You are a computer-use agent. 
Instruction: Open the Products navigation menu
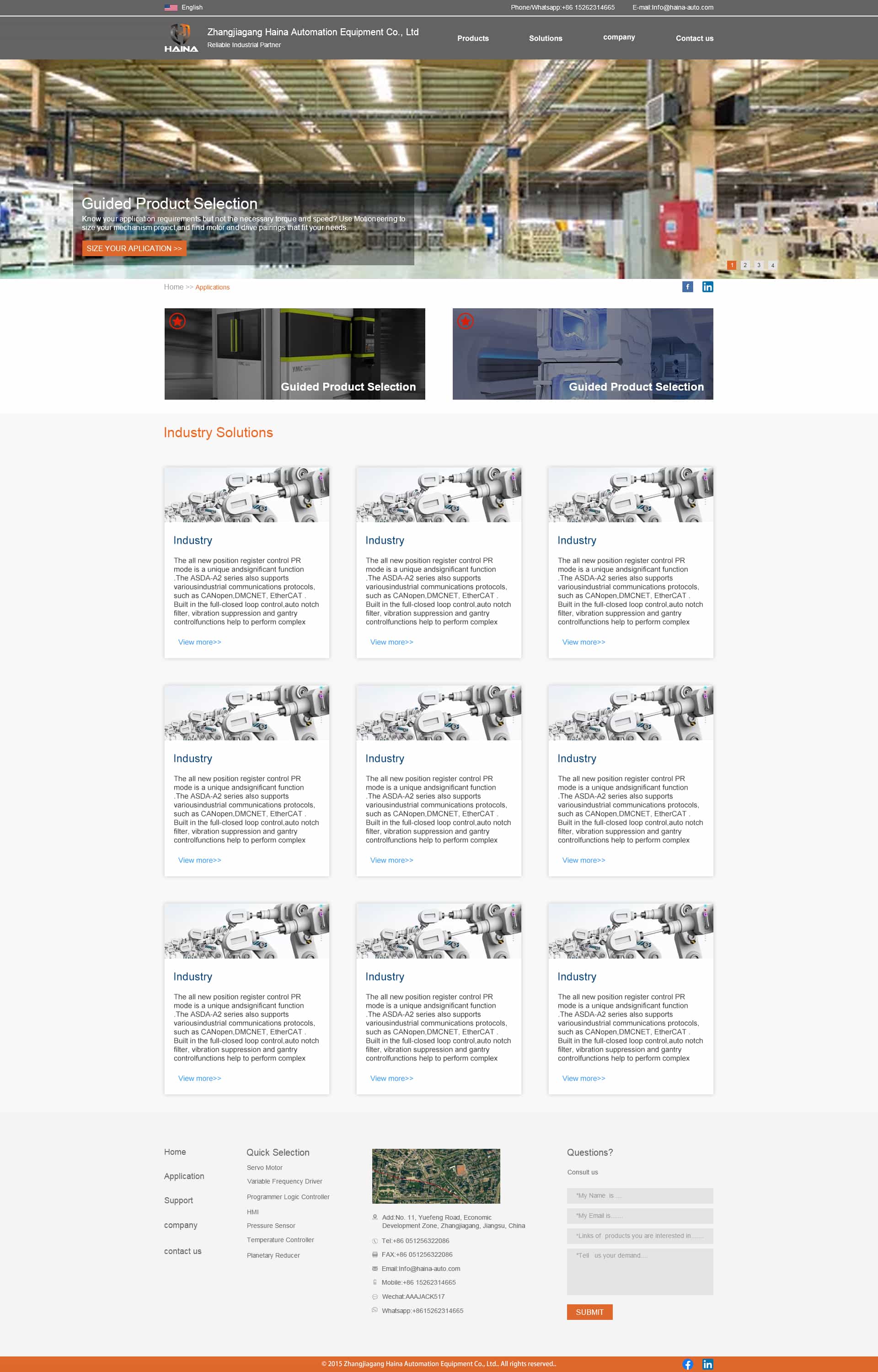point(473,38)
